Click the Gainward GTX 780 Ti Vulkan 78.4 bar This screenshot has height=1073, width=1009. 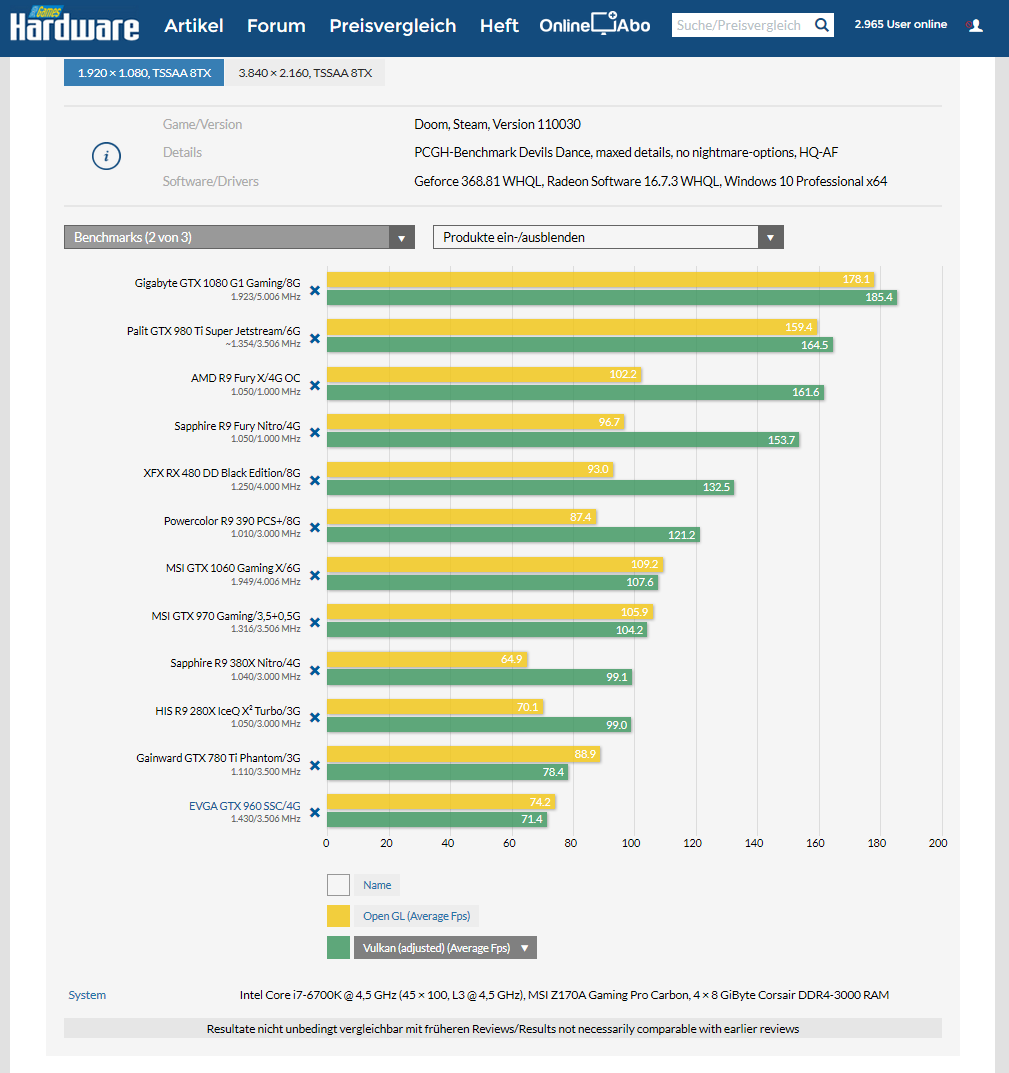point(448,772)
